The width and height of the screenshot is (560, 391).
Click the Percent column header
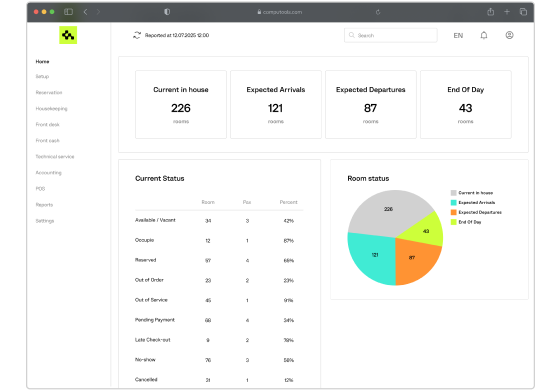click(x=288, y=202)
